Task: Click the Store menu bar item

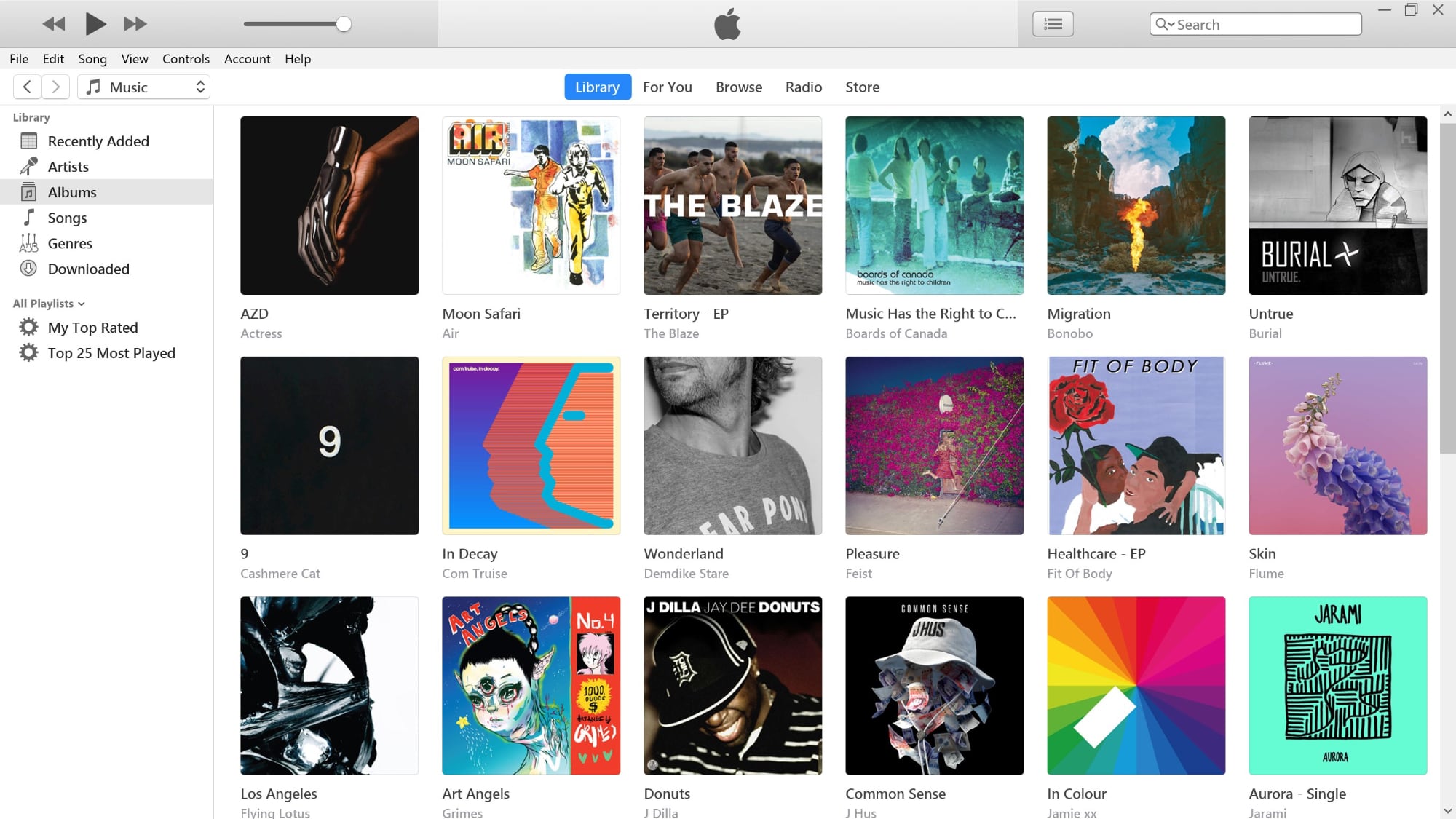Action: [x=862, y=86]
